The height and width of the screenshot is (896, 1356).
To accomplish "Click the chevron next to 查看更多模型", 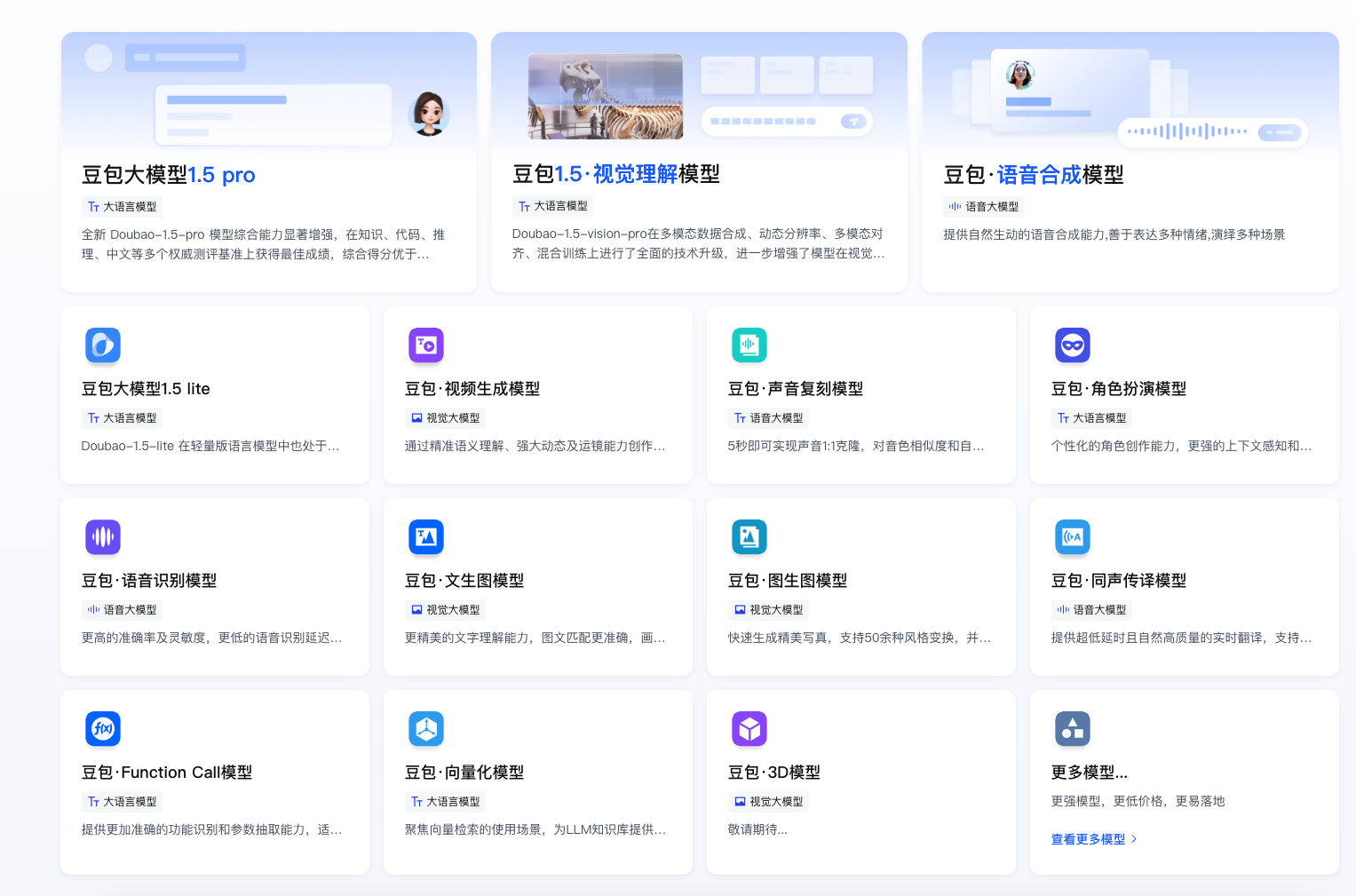I will click(1134, 839).
